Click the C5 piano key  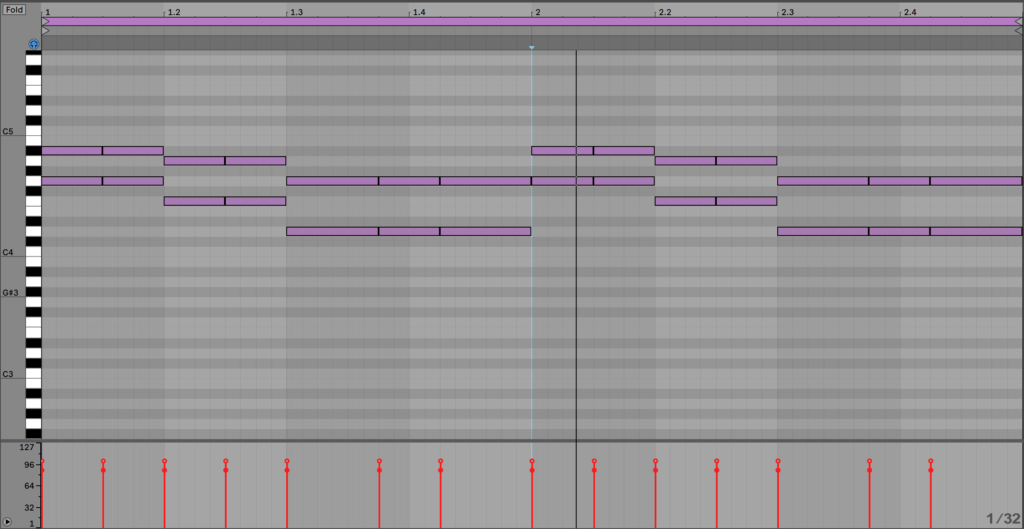[33, 131]
